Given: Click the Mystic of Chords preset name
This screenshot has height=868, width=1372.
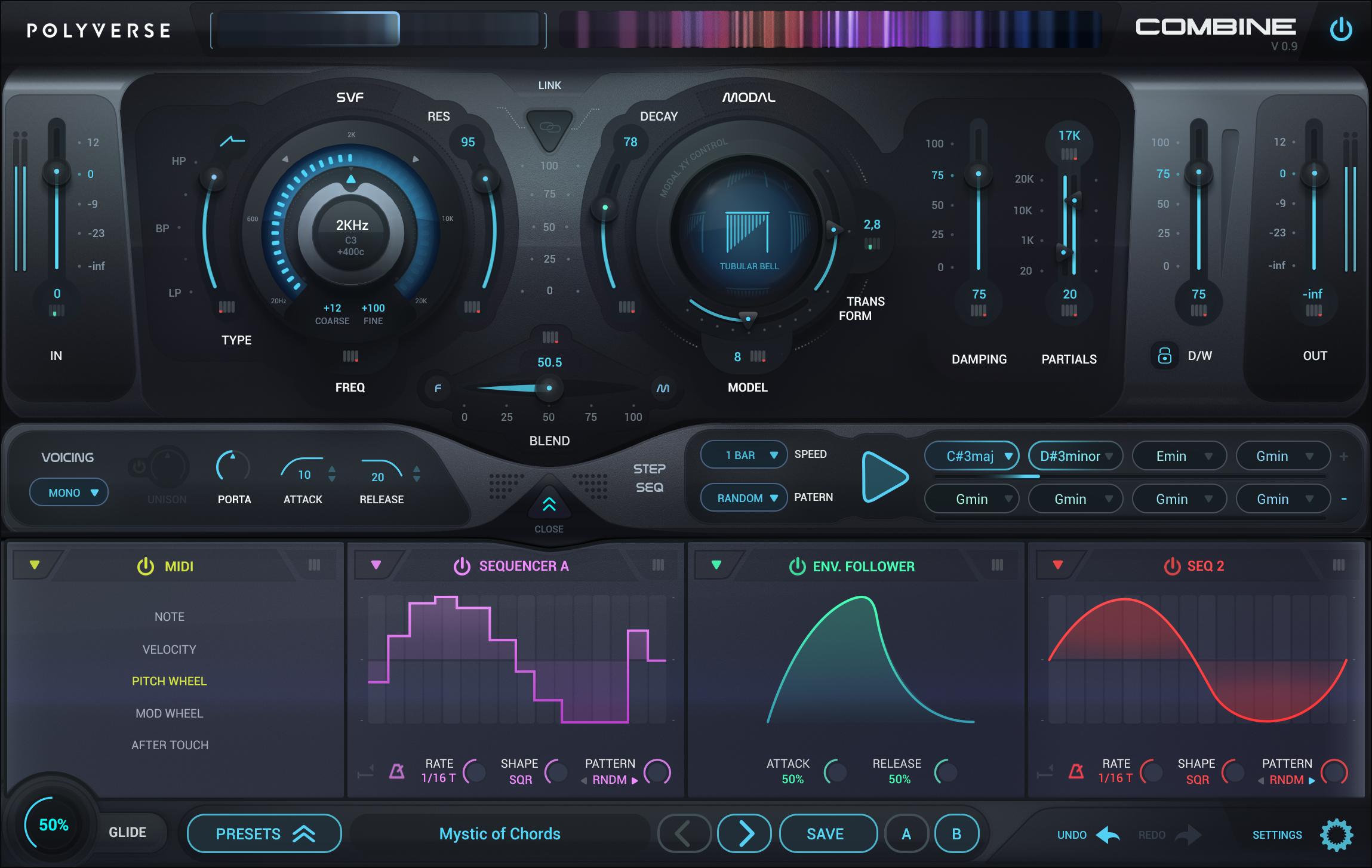Looking at the screenshot, I should [x=500, y=833].
